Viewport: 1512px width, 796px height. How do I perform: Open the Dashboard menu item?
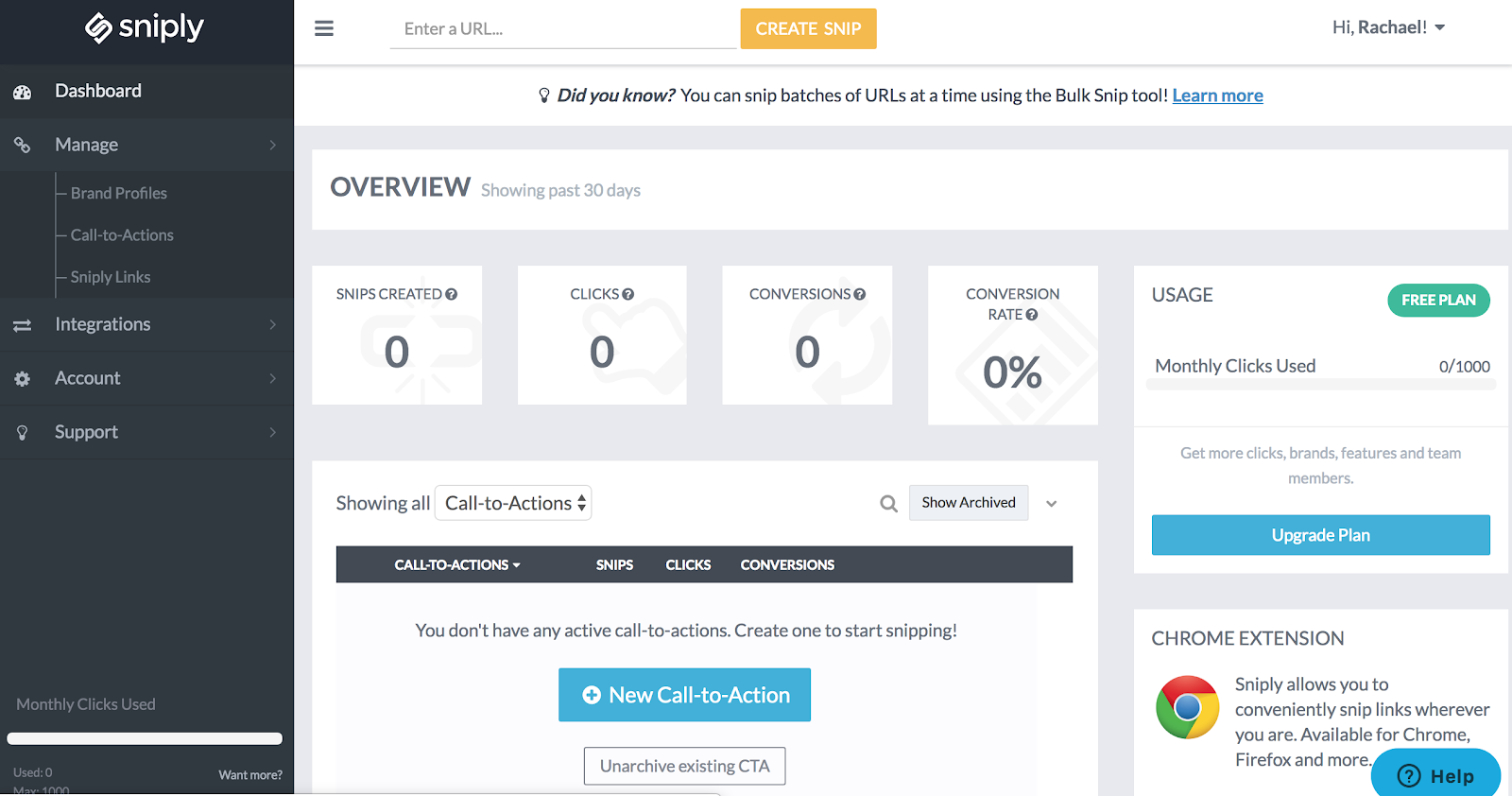[146, 91]
